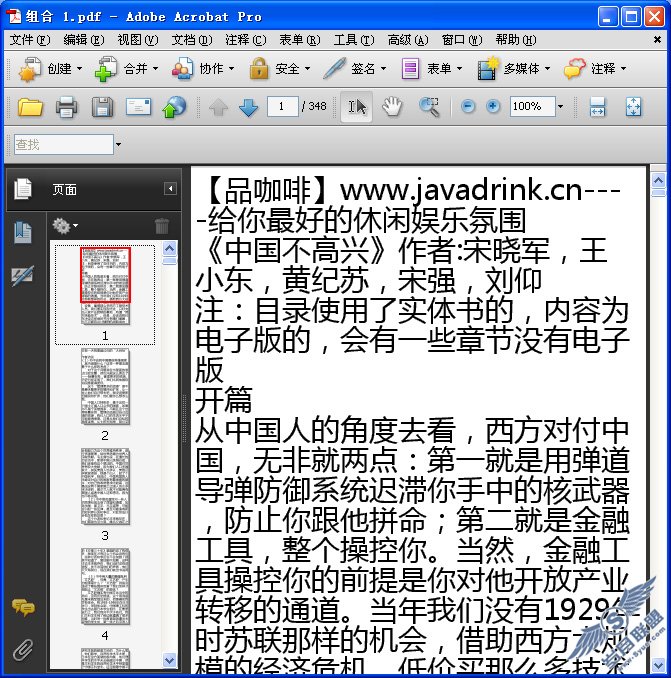This screenshot has height=678, width=671.
Task: Open the Bookmarks panel icon
Action: [x=23, y=233]
